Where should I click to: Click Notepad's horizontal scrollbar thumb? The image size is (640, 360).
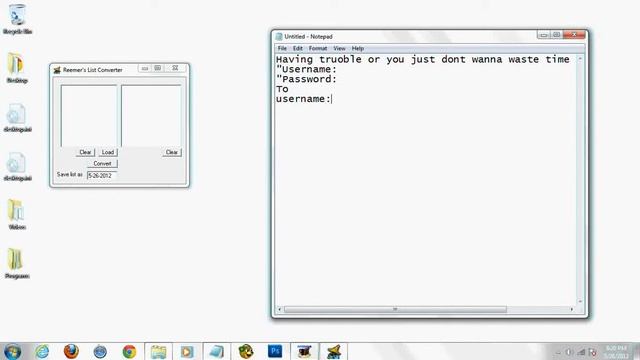395,309
